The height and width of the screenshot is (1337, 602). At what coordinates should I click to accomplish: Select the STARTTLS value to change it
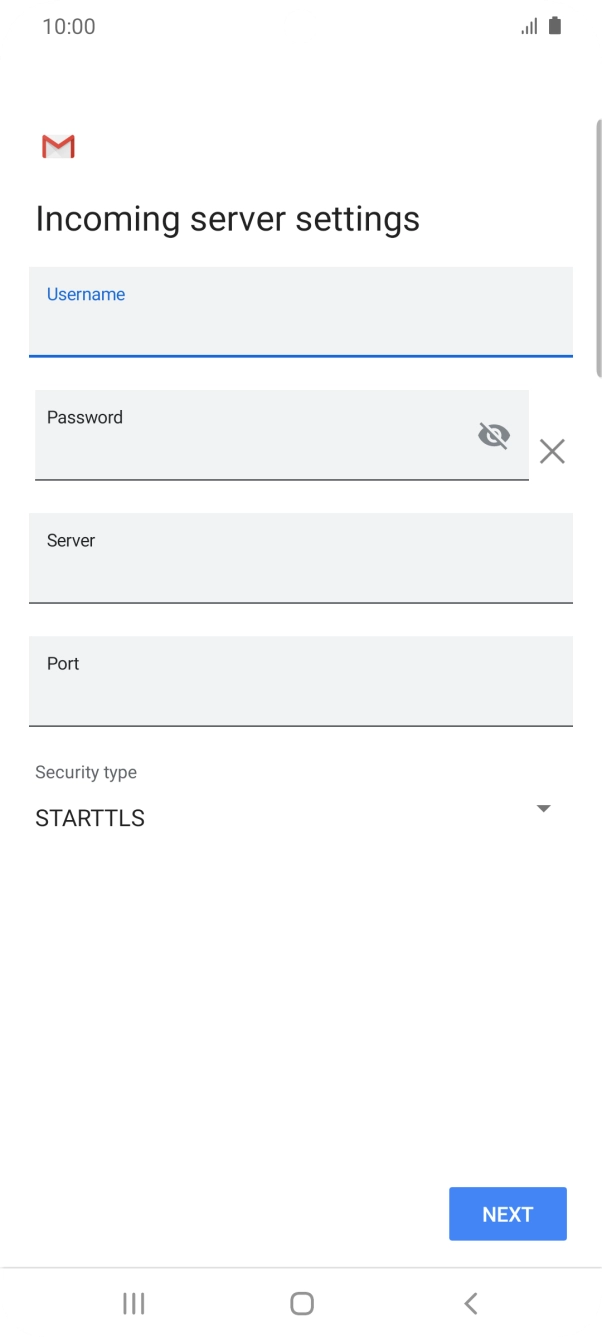tap(89, 818)
